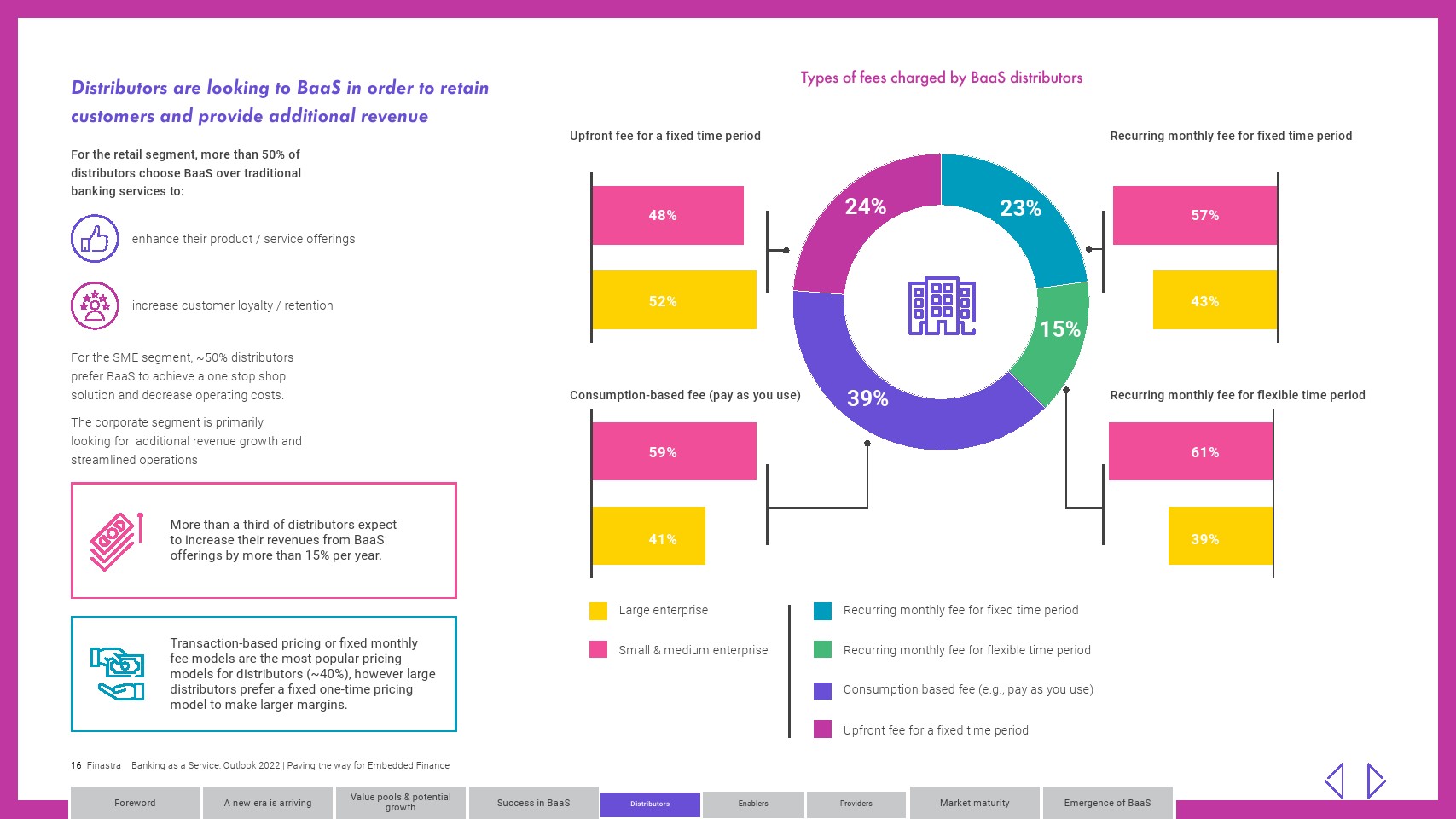Click the customer loyalty stars icon

(95, 305)
